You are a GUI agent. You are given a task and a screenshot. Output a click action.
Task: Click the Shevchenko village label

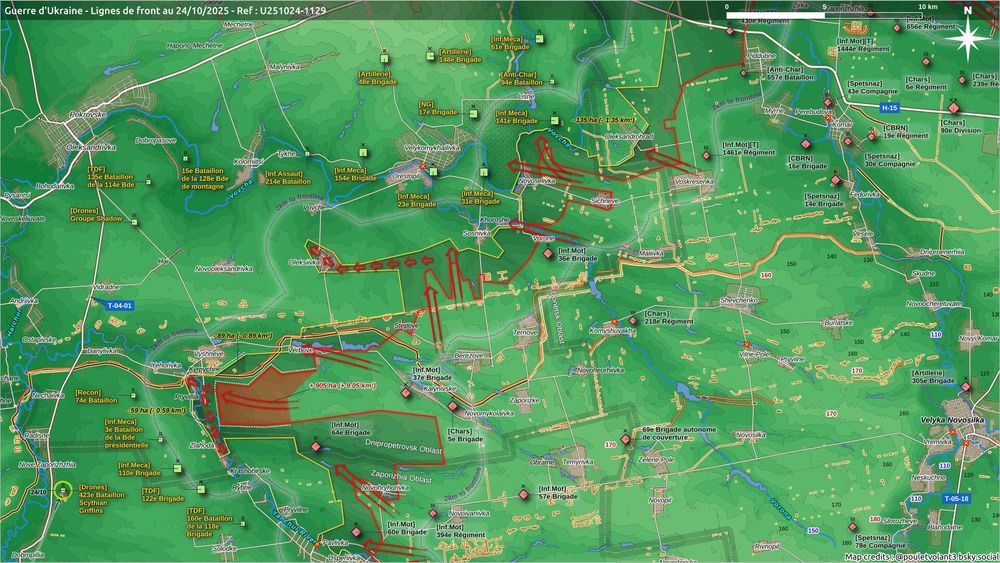point(739,300)
